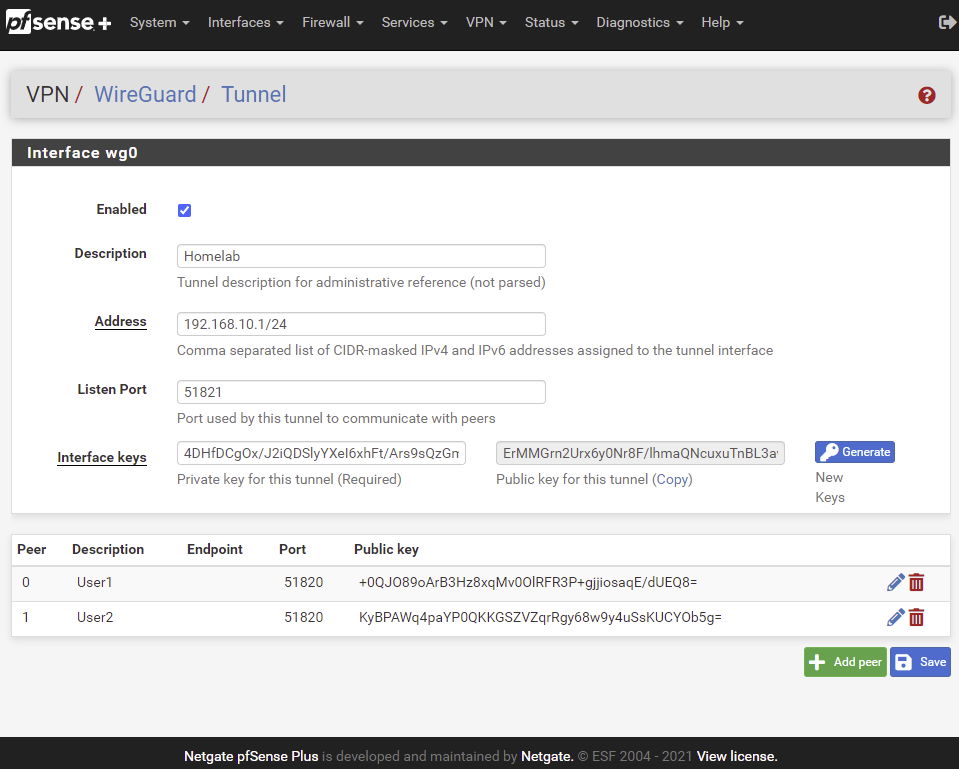The height and width of the screenshot is (769, 959).
Task: Focus the Description field containing Homelab
Action: [361, 256]
